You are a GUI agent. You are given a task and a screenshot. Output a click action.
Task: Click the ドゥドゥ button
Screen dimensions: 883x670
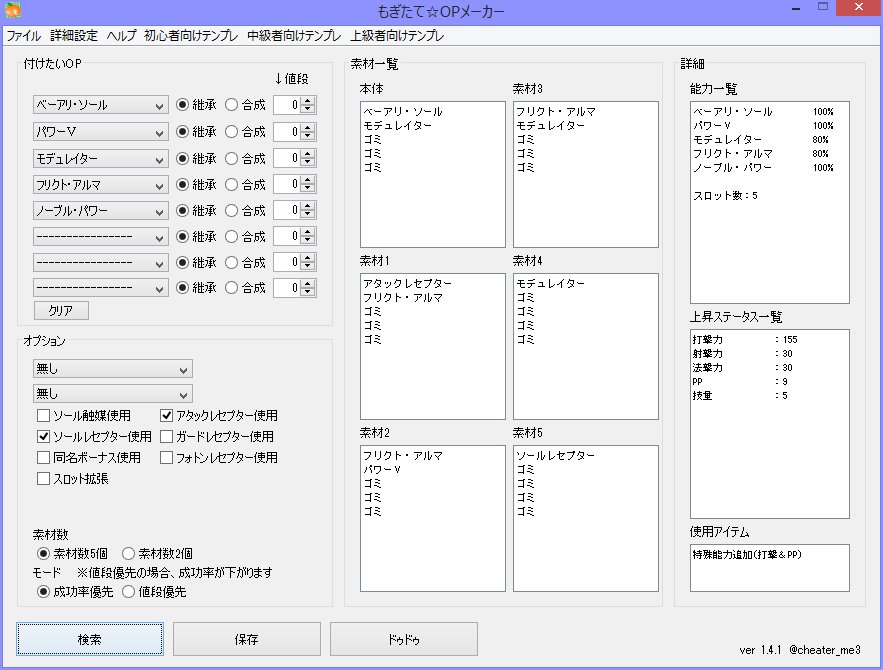click(404, 639)
